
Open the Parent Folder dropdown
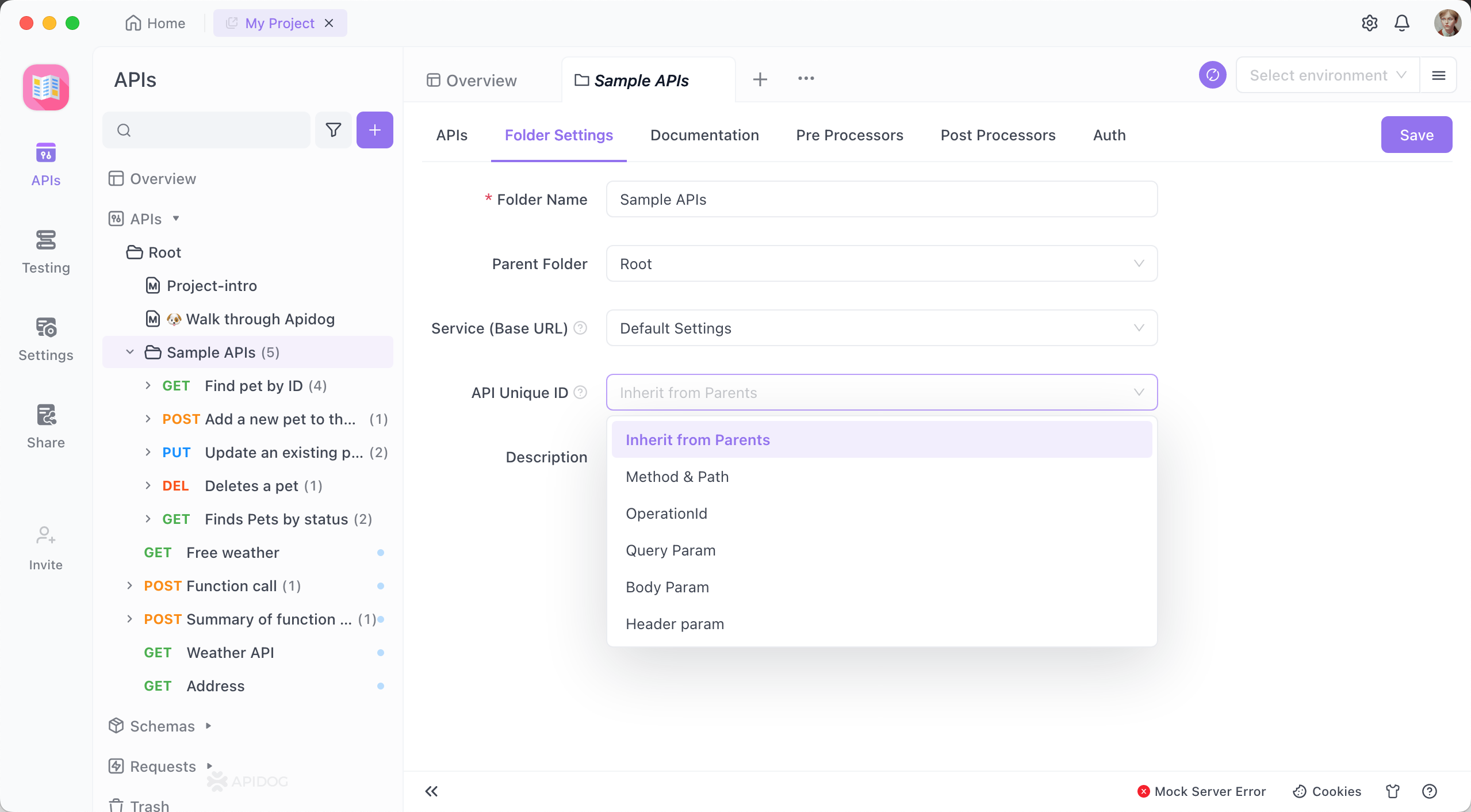coord(882,263)
